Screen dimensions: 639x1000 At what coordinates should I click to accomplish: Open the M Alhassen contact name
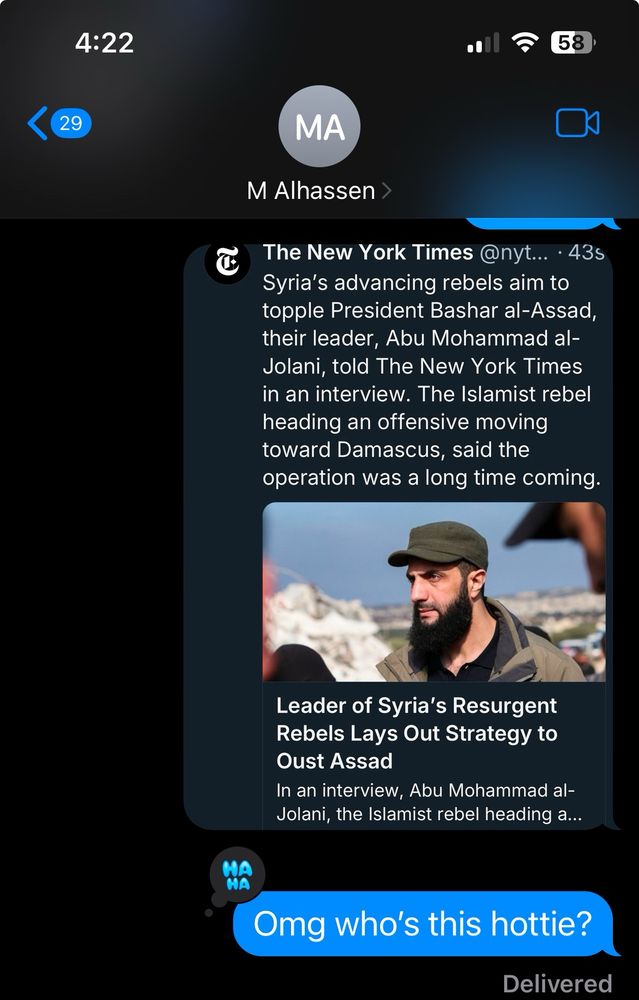pos(311,191)
